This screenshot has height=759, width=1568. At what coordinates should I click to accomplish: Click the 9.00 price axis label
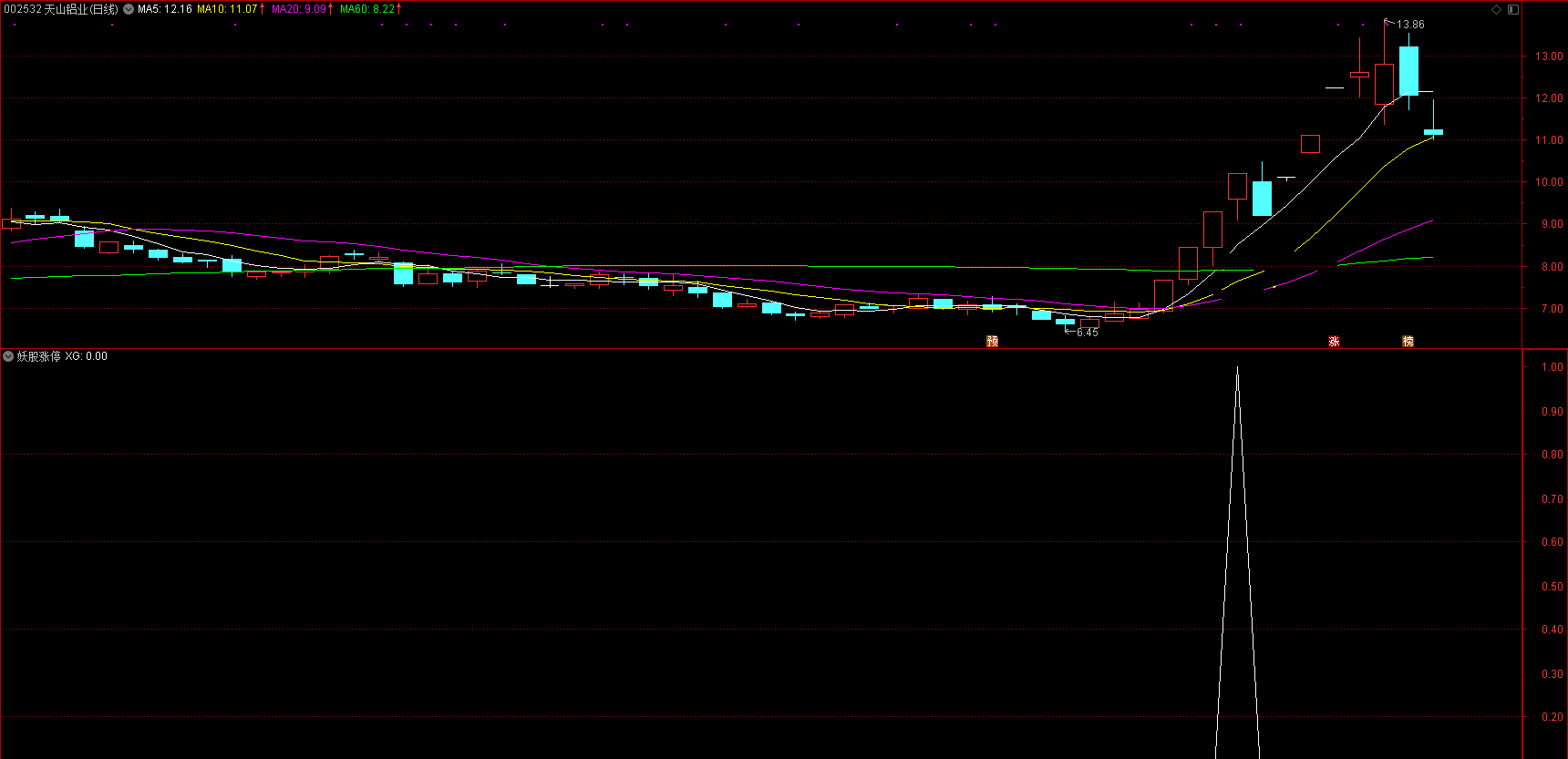point(1552,224)
